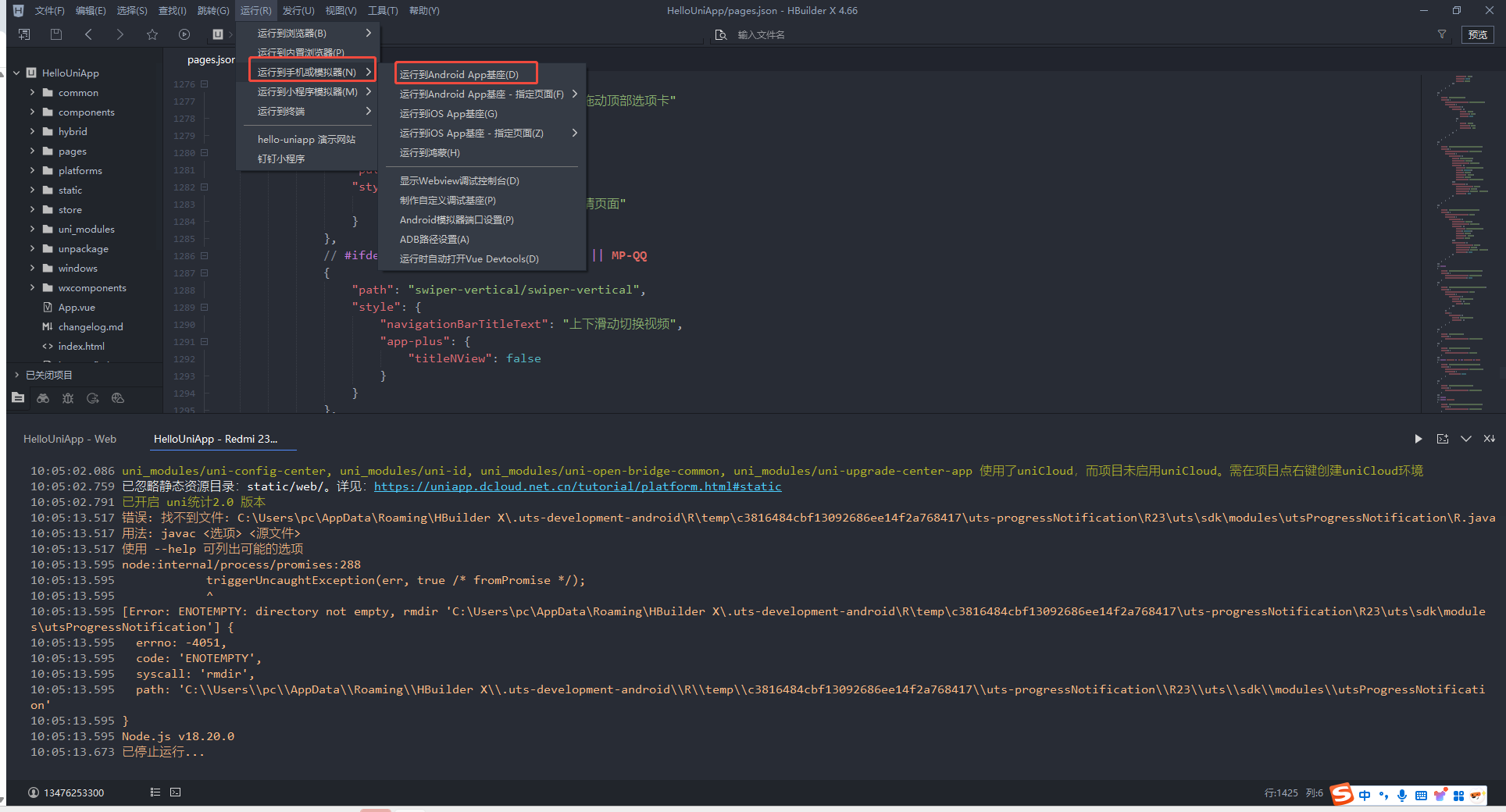1506x812 pixels.
Task: Go forward with the right arrow toolbar icon
Action: pos(120,34)
